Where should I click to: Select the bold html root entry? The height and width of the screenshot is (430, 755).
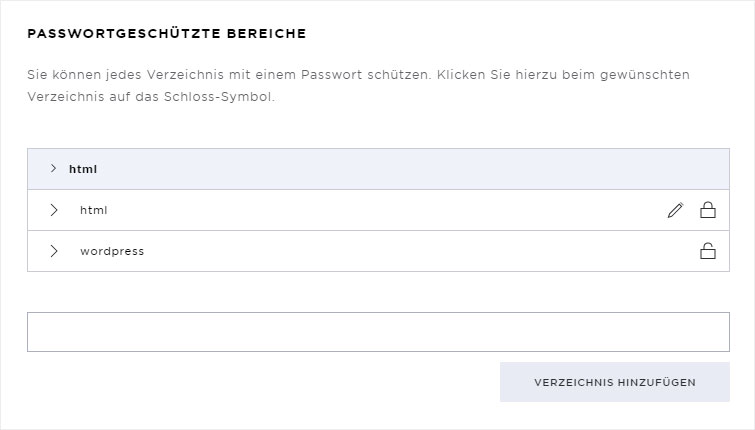point(83,169)
